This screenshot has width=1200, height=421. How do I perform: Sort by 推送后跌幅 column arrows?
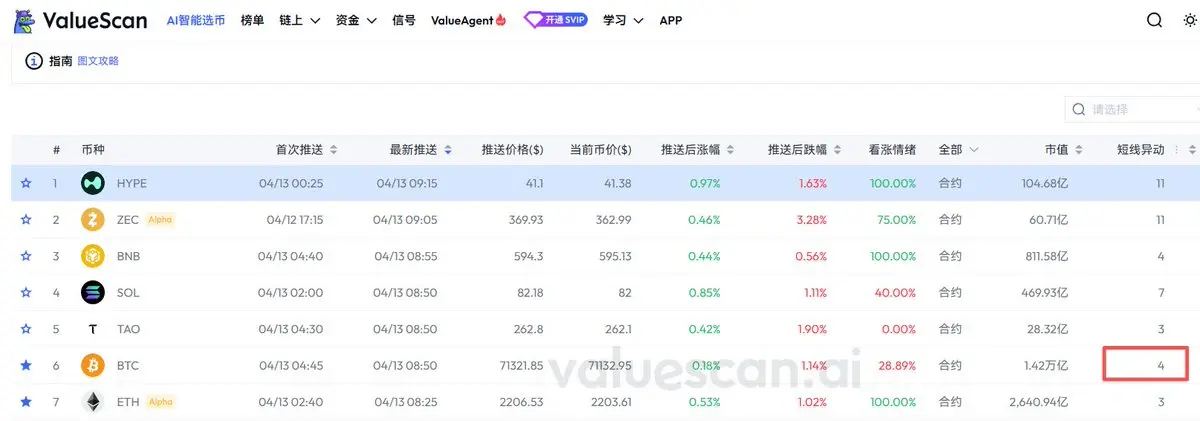point(837,150)
